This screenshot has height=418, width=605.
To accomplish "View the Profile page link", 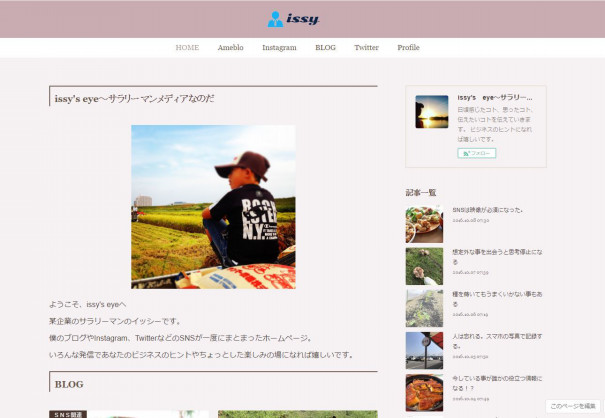I will [x=408, y=47].
